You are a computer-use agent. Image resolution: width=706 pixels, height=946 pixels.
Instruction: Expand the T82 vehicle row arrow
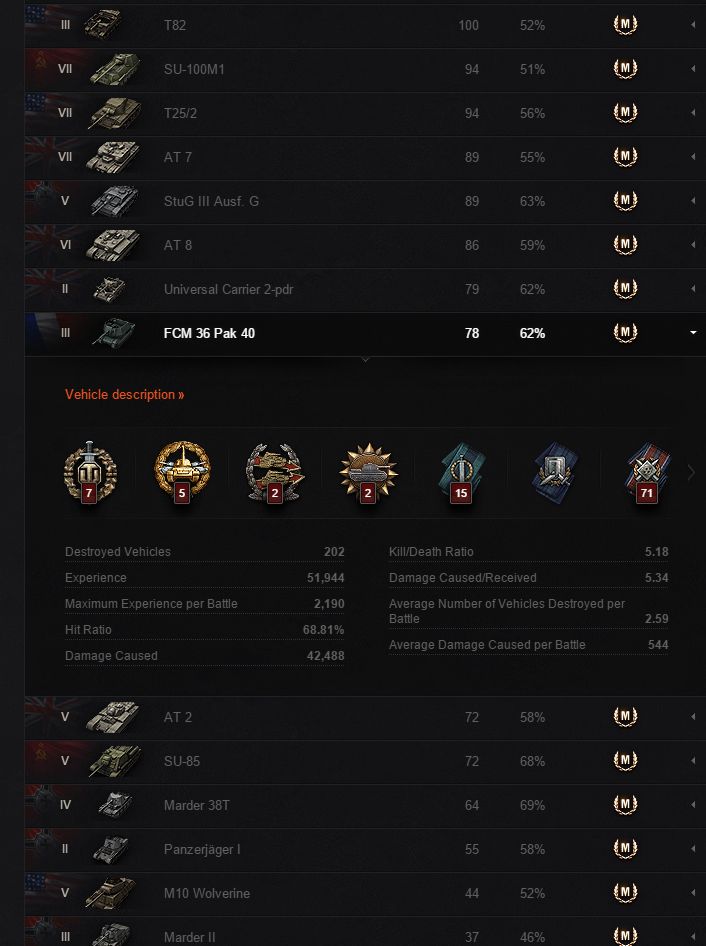[693, 25]
